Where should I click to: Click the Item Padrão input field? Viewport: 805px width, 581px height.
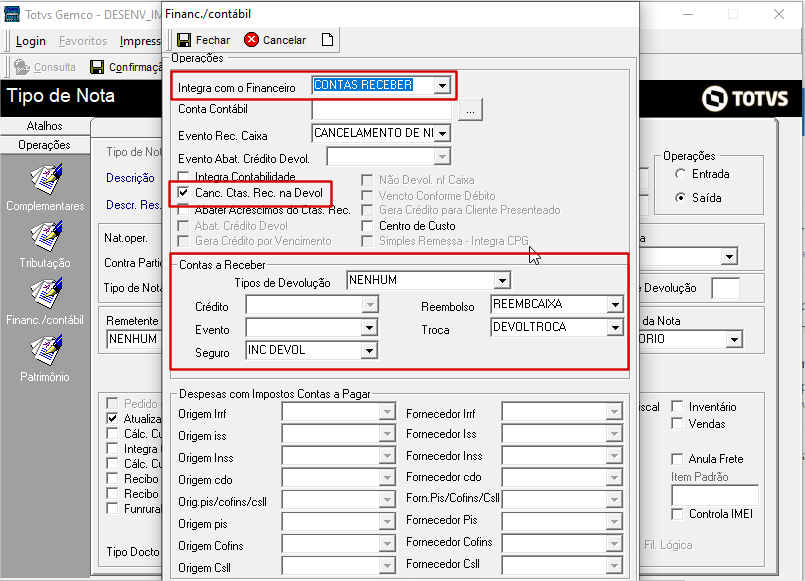[715, 496]
